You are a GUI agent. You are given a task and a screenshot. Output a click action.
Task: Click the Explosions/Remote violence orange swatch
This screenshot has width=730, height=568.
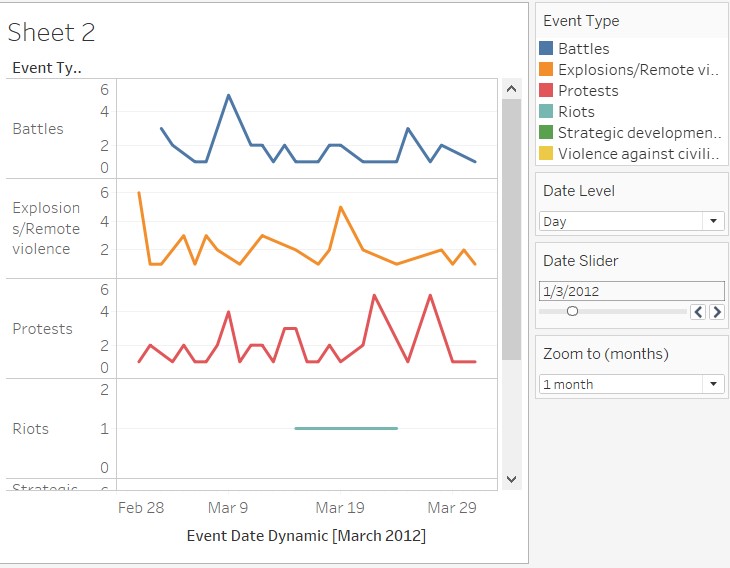click(546, 69)
